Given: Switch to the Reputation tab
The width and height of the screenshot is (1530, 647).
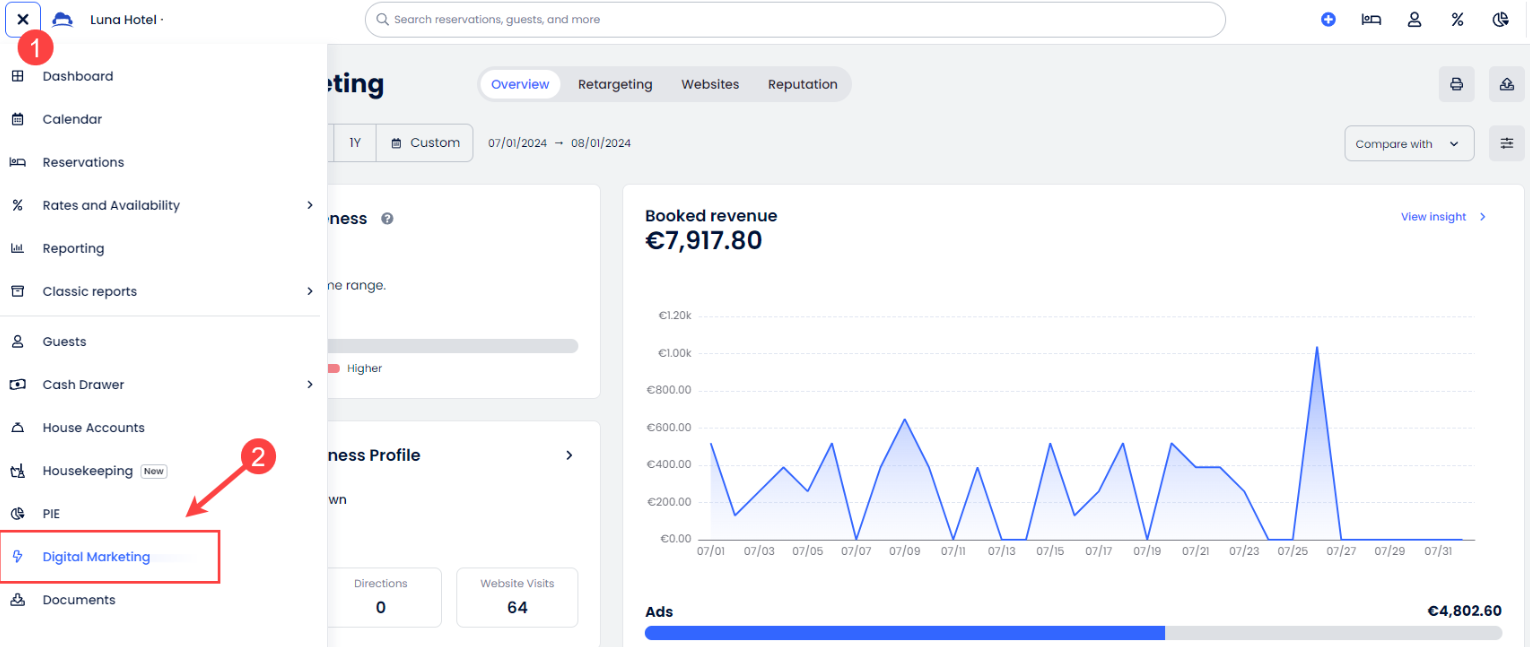Looking at the screenshot, I should click(x=802, y=84).
